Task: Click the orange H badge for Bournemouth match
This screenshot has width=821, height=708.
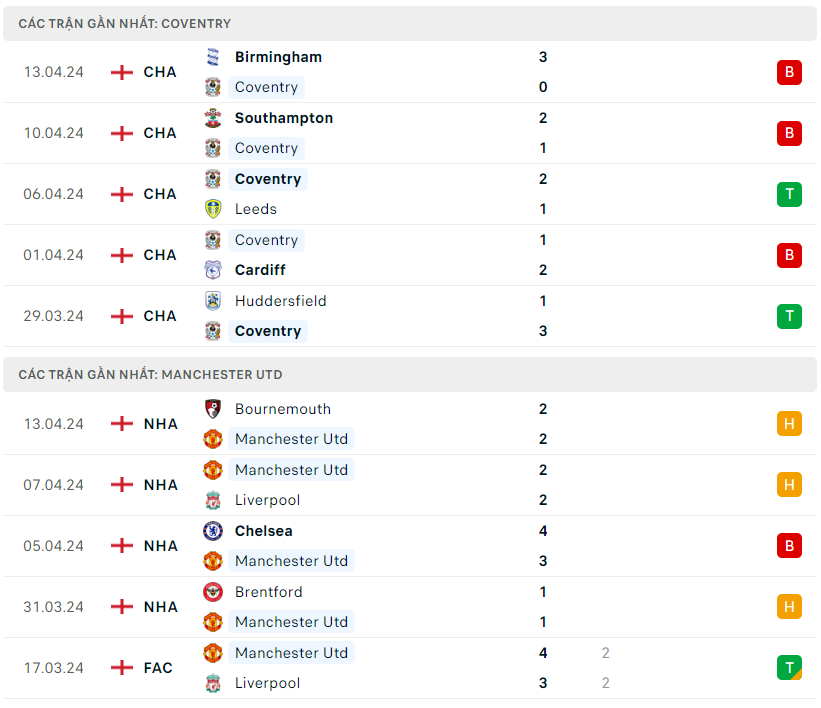Action: 789,424
